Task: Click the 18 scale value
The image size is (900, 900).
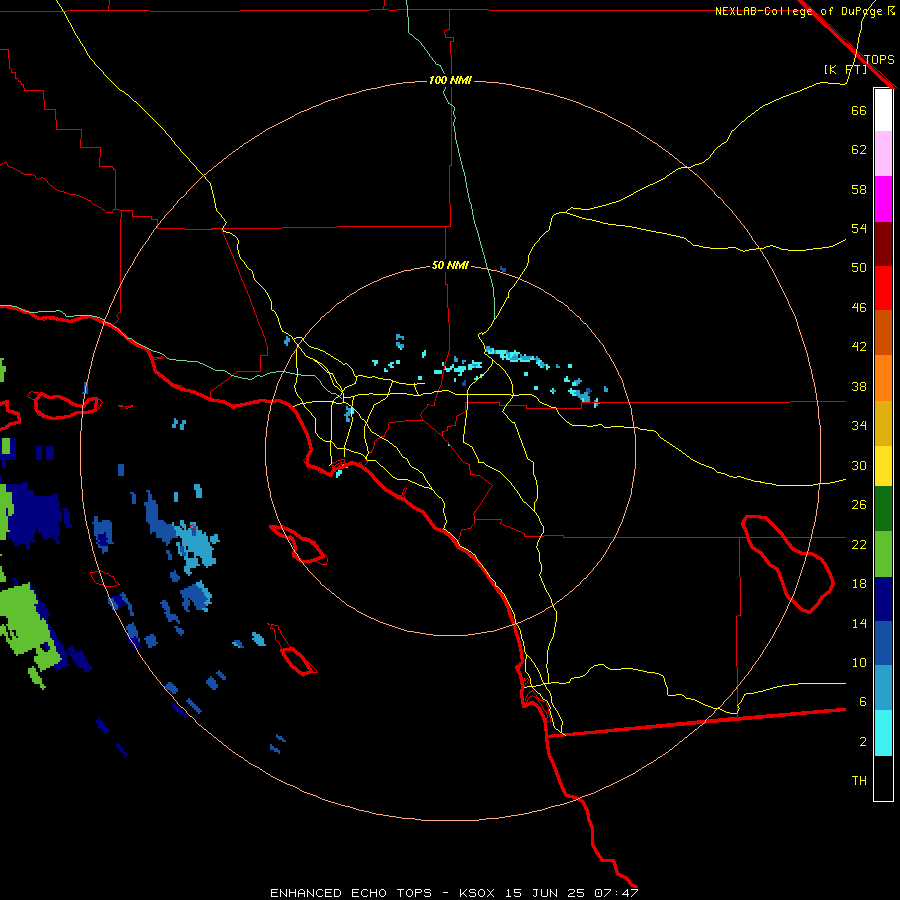Action: 859,584
